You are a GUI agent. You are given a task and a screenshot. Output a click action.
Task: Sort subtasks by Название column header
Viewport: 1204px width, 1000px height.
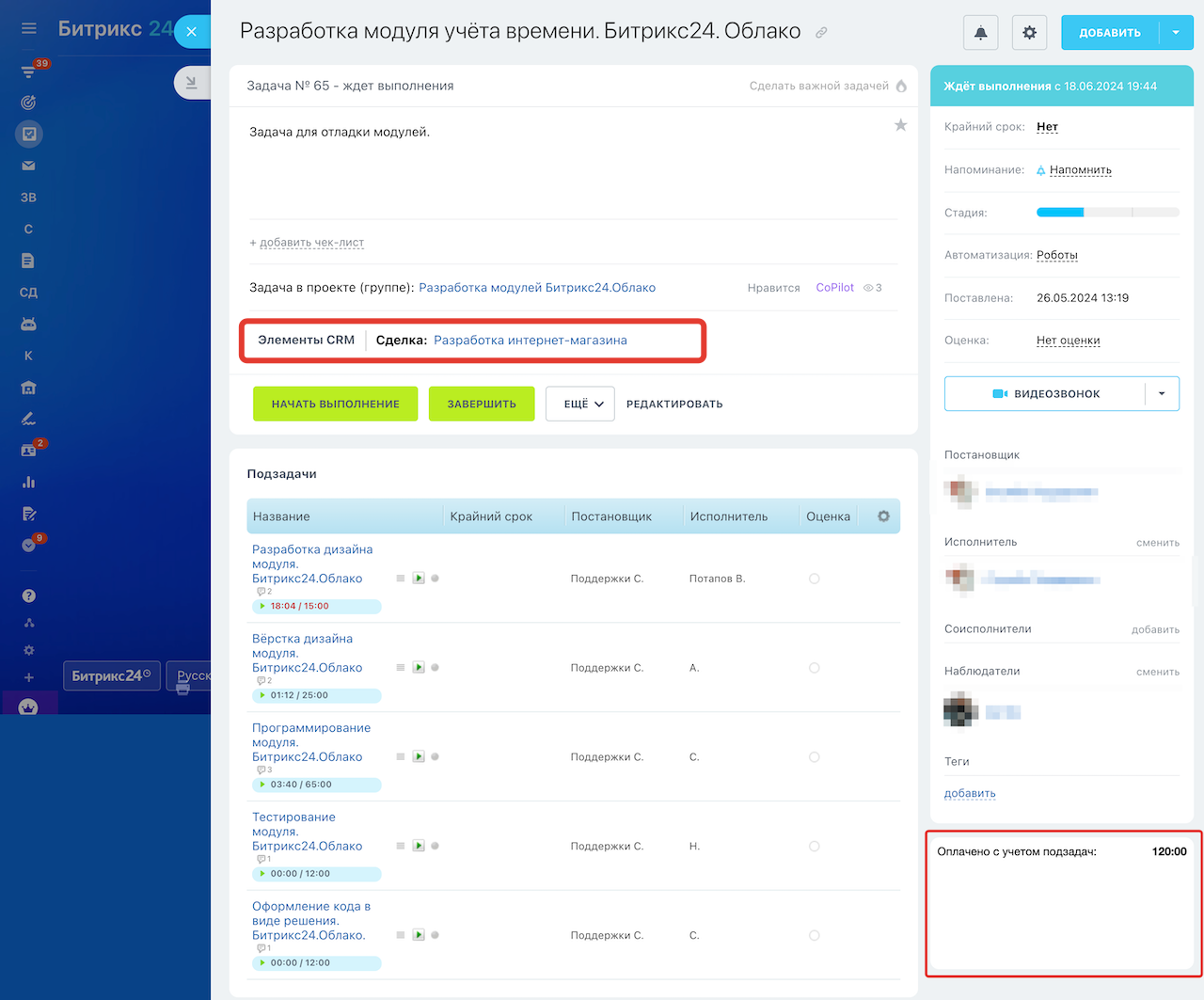281,516
